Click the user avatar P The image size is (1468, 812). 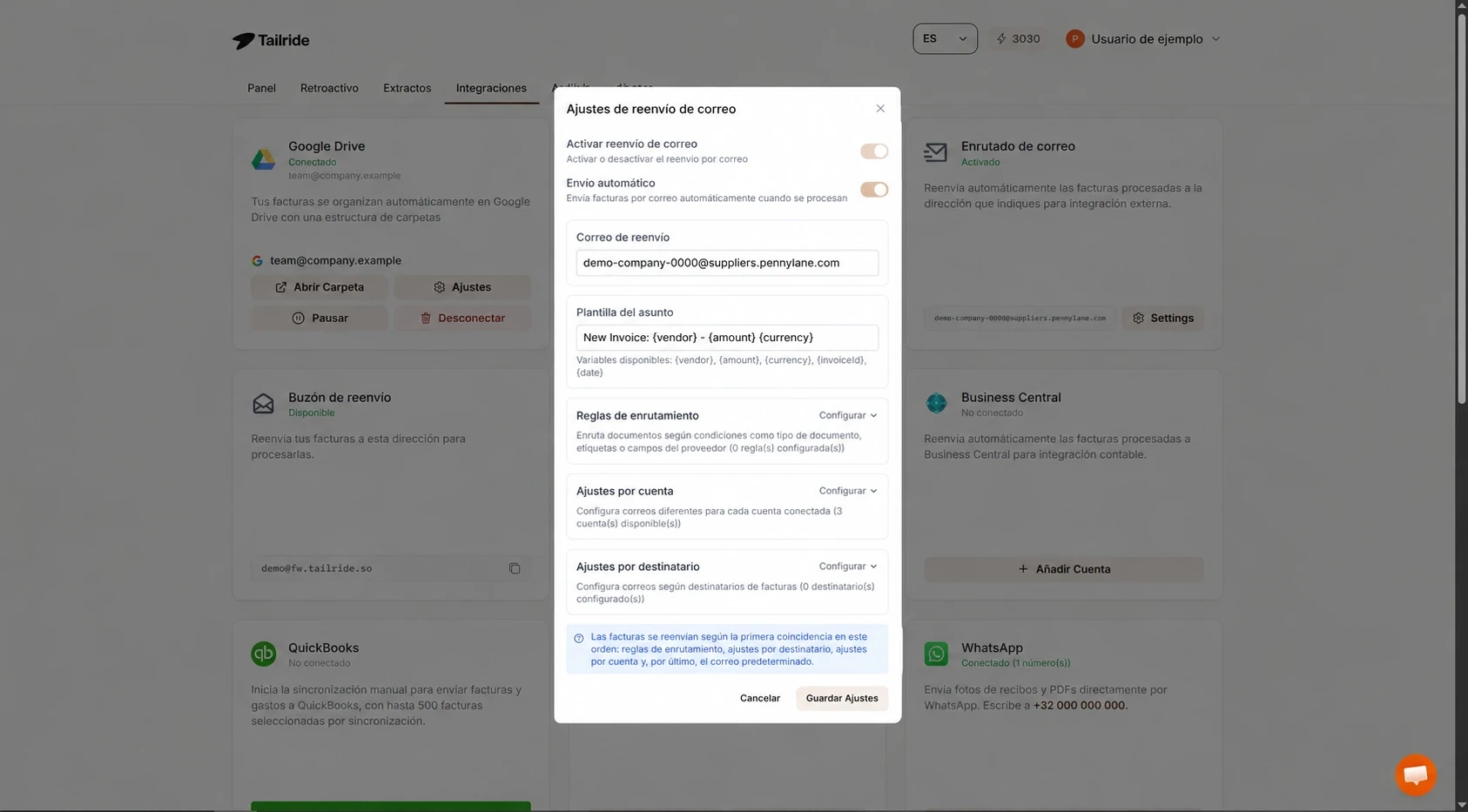click(1075, 39)
